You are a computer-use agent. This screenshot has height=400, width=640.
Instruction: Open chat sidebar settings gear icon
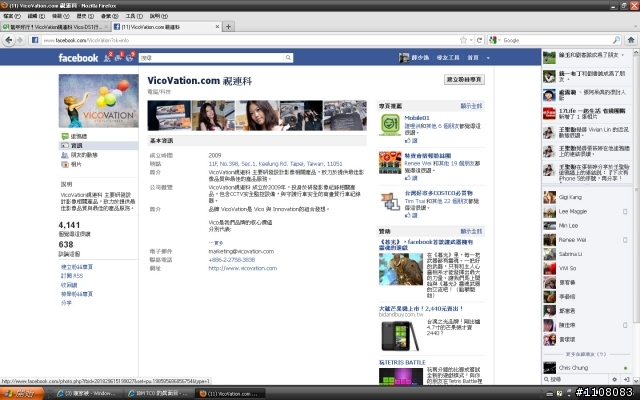(614, 379)
